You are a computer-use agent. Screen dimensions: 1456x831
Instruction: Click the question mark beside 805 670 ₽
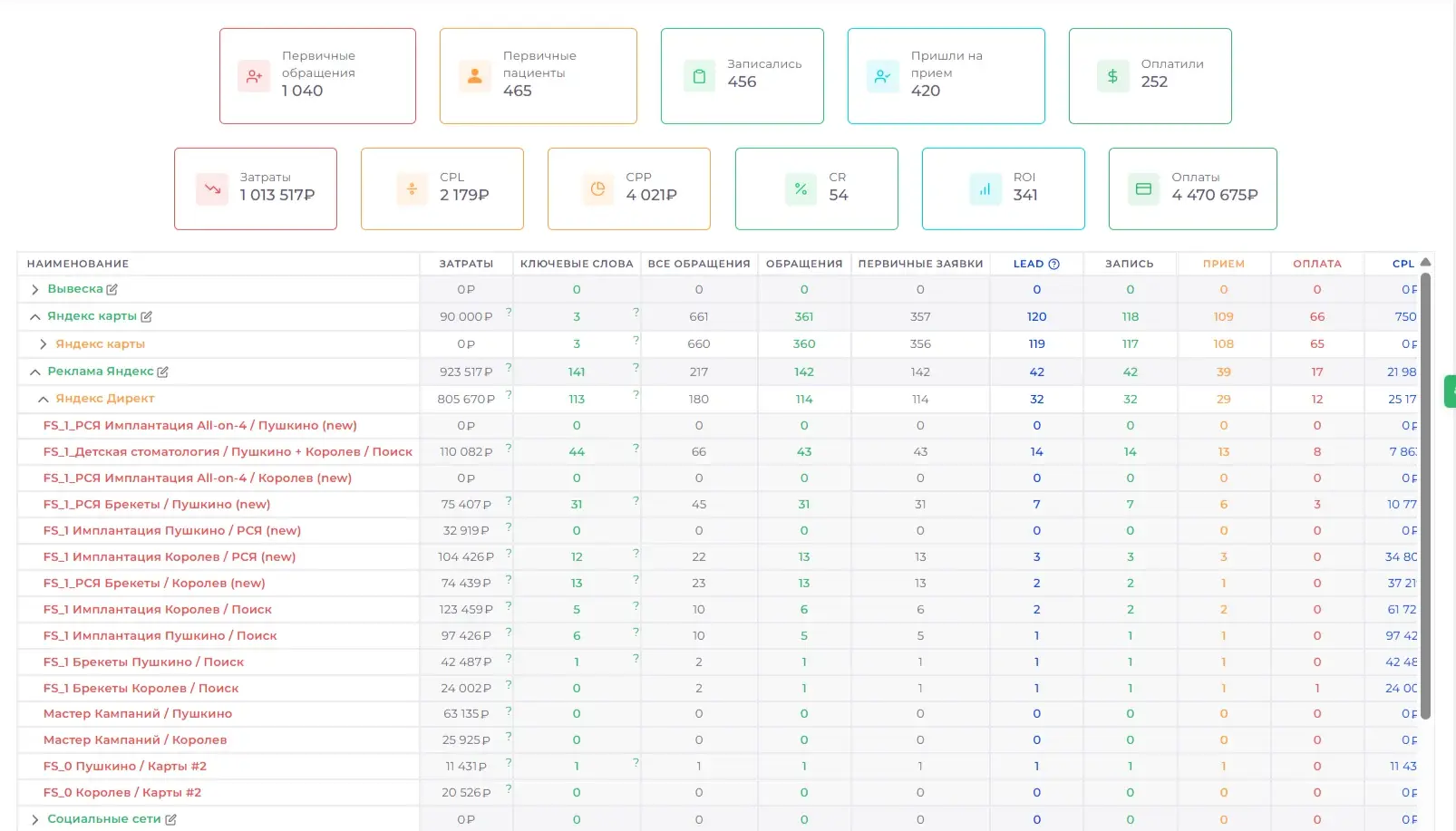[x=509, y=394]
